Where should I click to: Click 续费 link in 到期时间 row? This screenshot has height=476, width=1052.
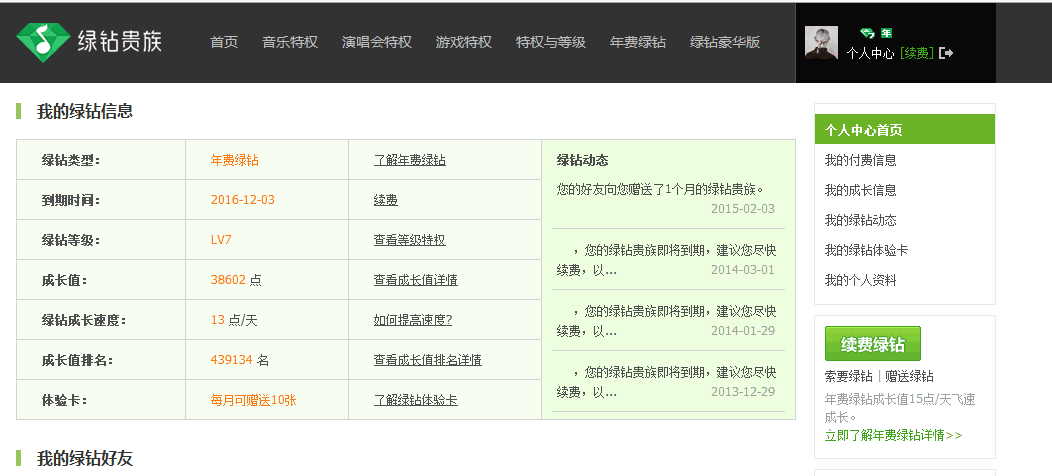click(386, 200)
